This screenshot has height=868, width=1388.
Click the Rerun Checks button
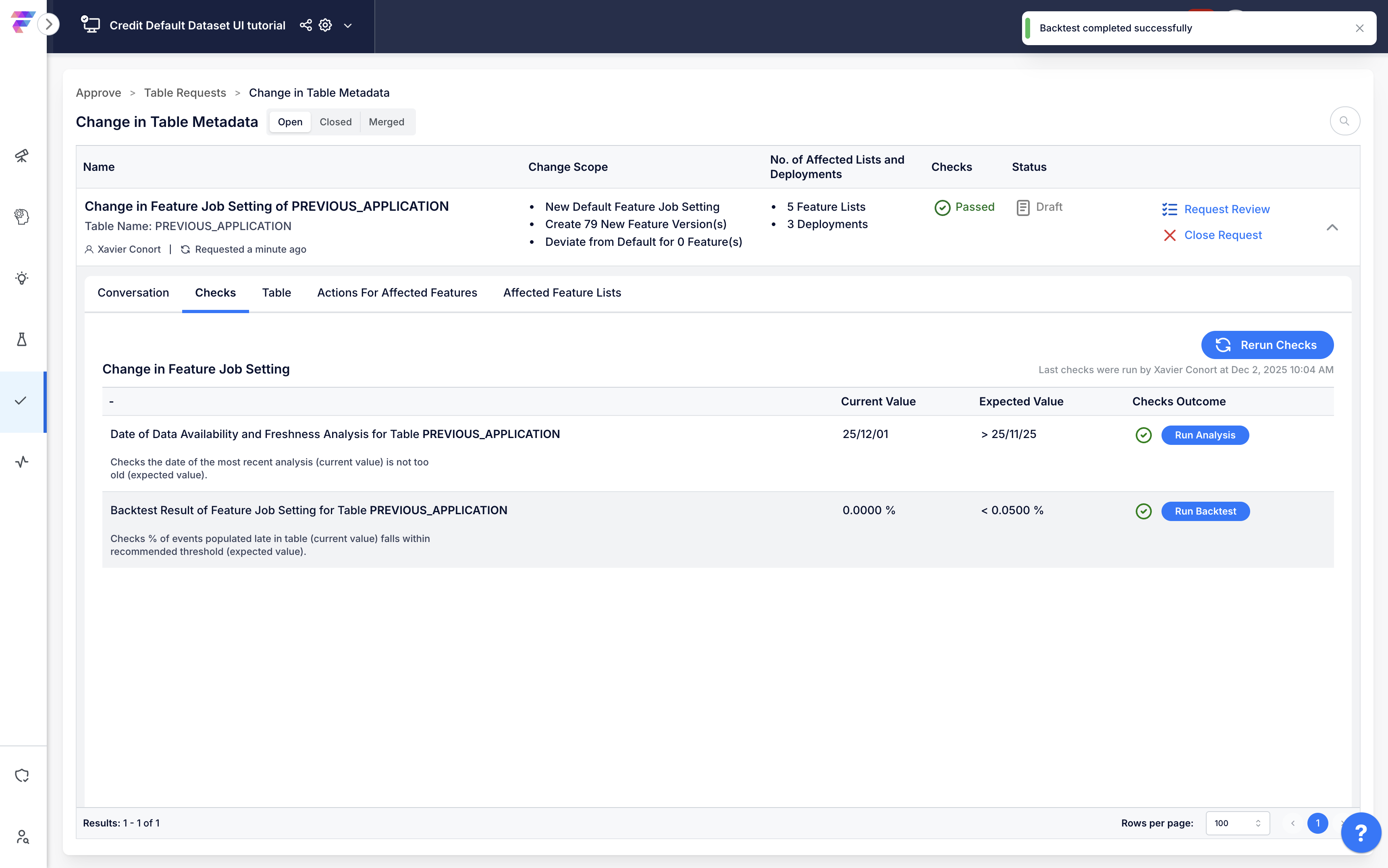pyautogui.click(x=1267, y=345)
